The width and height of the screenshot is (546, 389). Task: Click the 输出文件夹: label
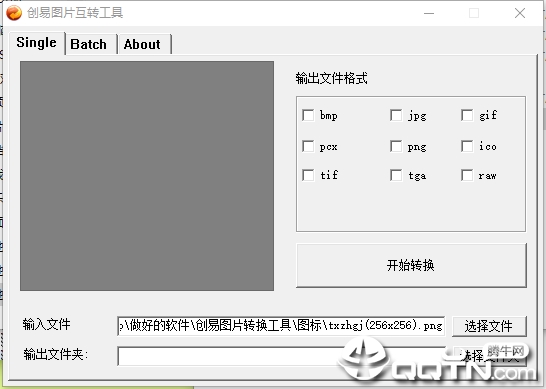pyautogui.click(x=56, y=355)
